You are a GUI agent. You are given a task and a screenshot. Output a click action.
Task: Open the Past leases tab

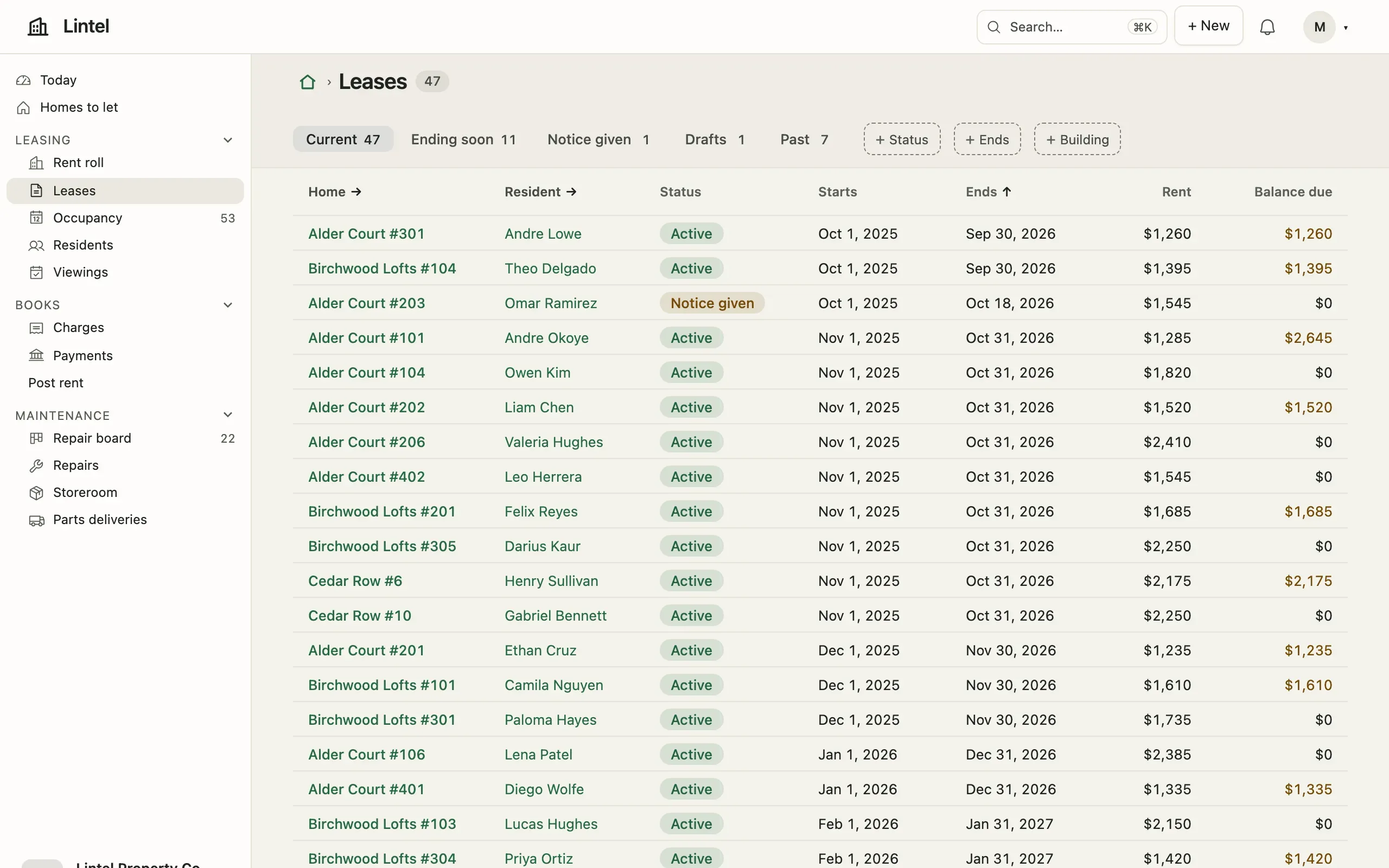(x=804, y=139)
